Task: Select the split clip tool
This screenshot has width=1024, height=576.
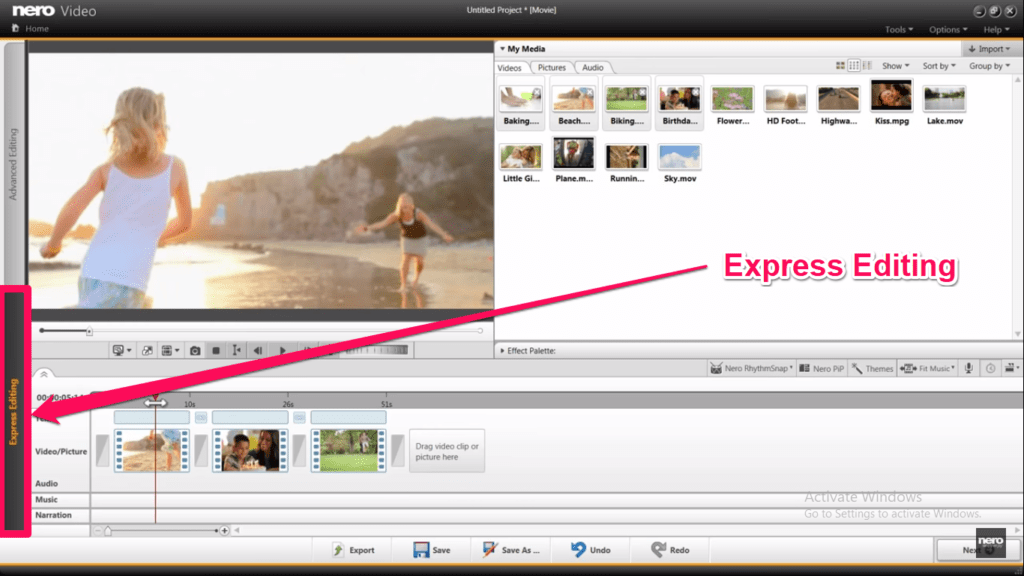Action: coord(235,350)
